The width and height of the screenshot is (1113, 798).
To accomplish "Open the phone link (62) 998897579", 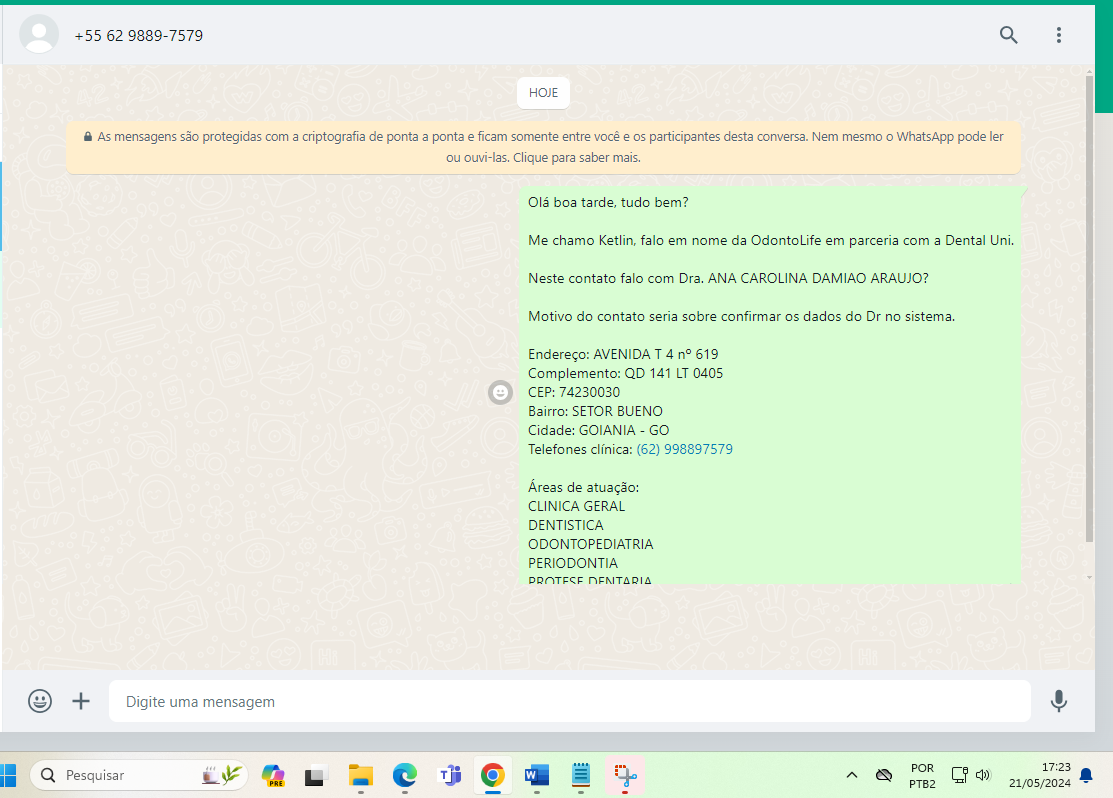I will 684,449.
